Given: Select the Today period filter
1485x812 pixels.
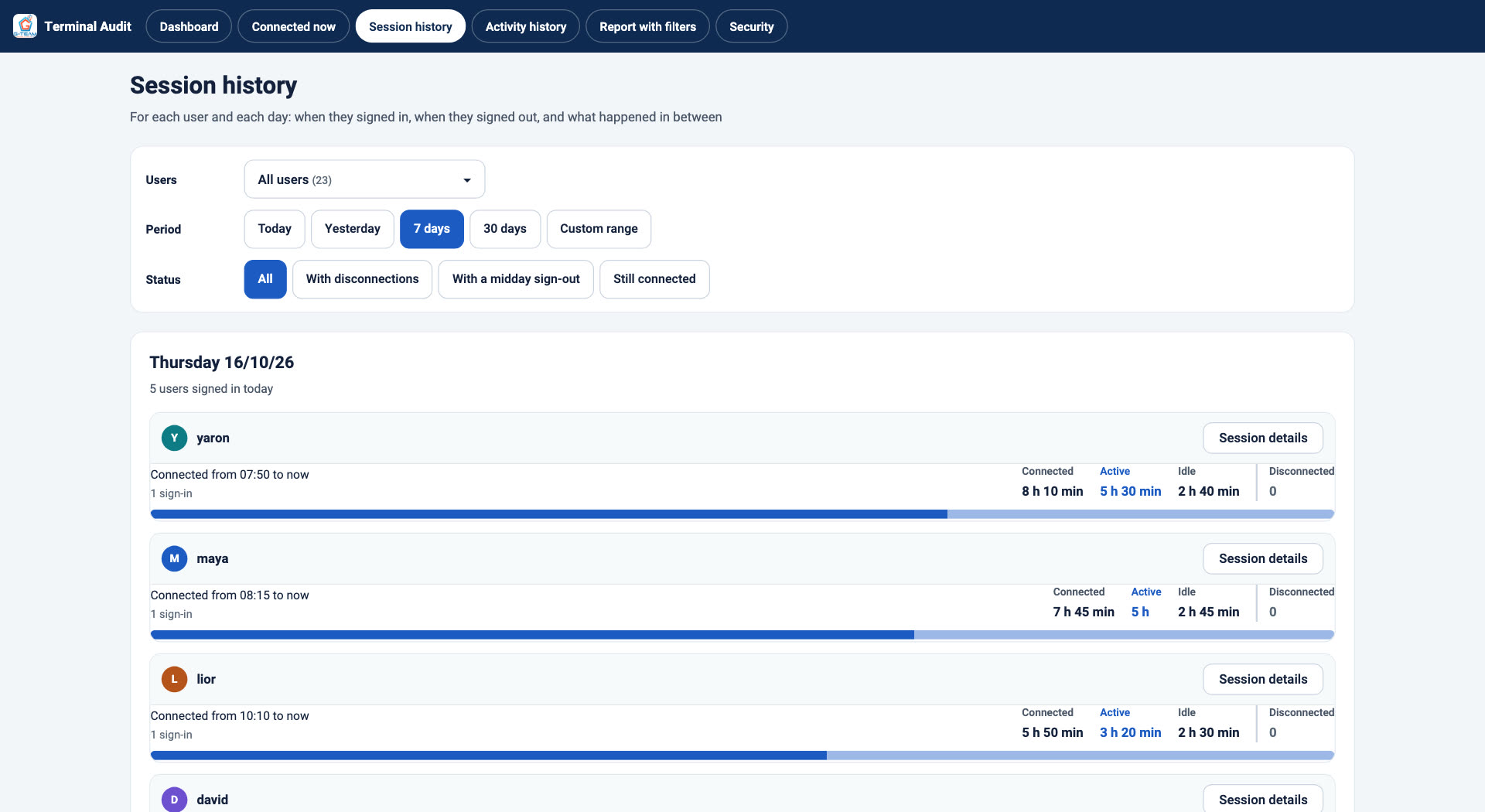Looking at the screenshot, I should 275,229.
